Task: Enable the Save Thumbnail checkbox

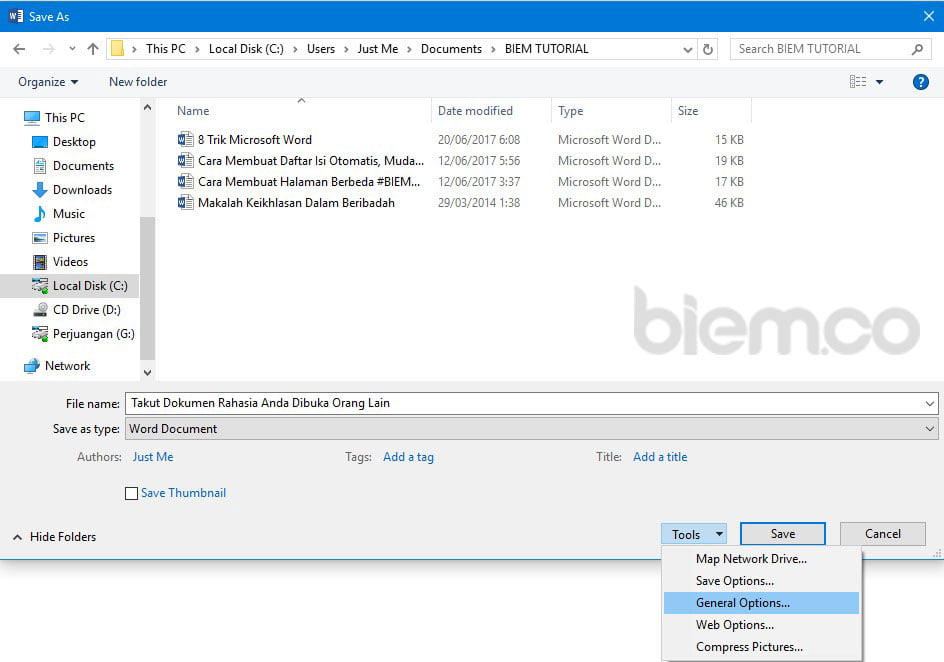Action: (131, 493)
